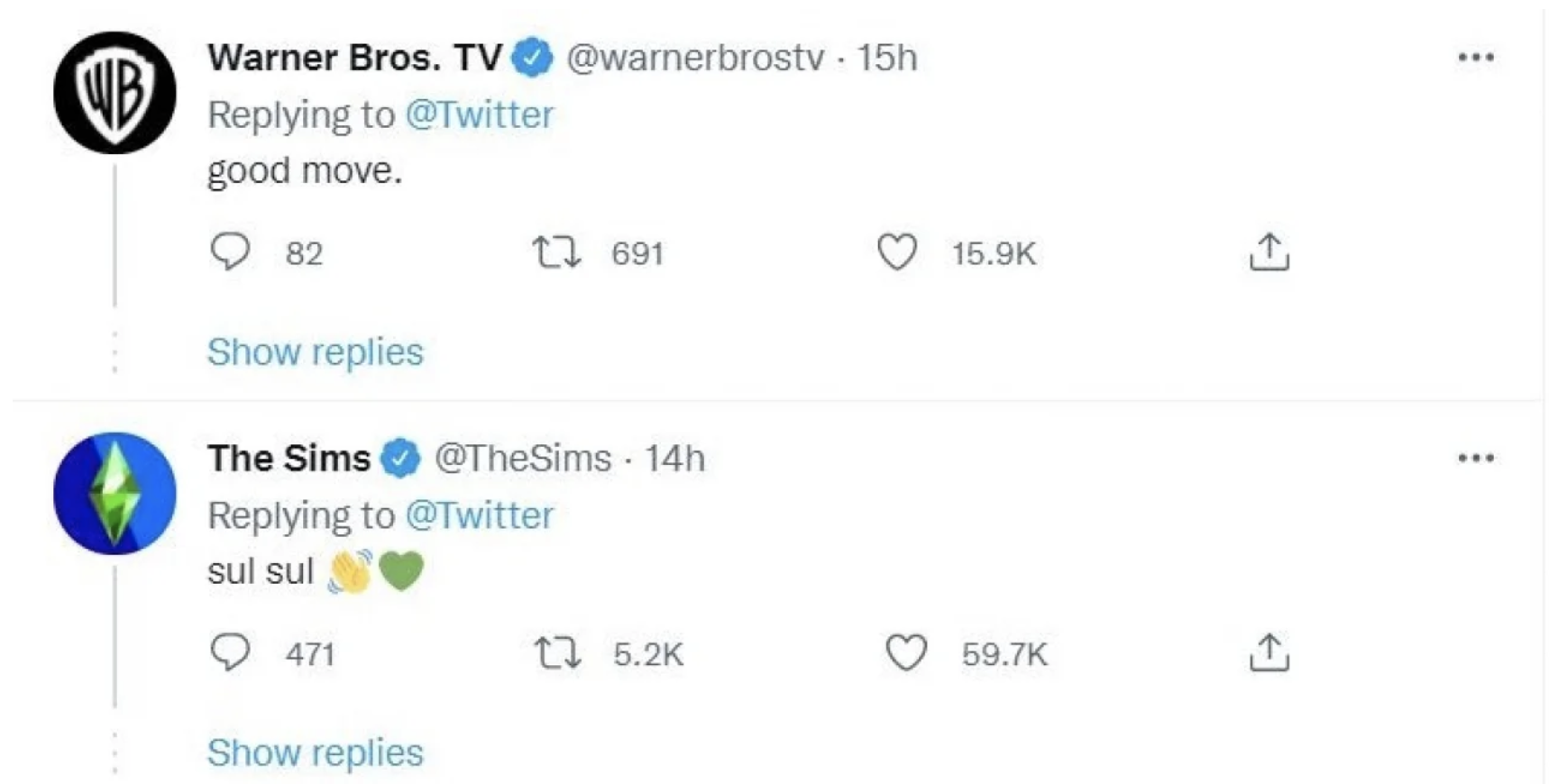Like The Sims tweet
Image resolution: width=1549 pixels, height=784 pixels.
point(905,652)
